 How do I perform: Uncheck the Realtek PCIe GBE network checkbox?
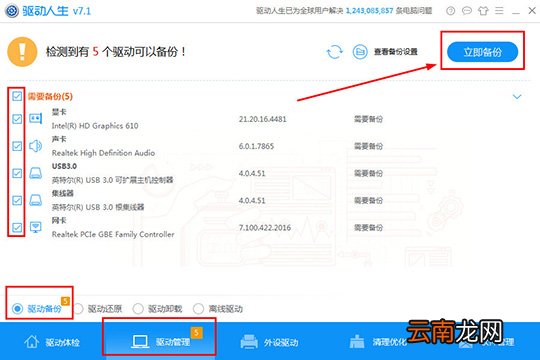pos(17,227)
